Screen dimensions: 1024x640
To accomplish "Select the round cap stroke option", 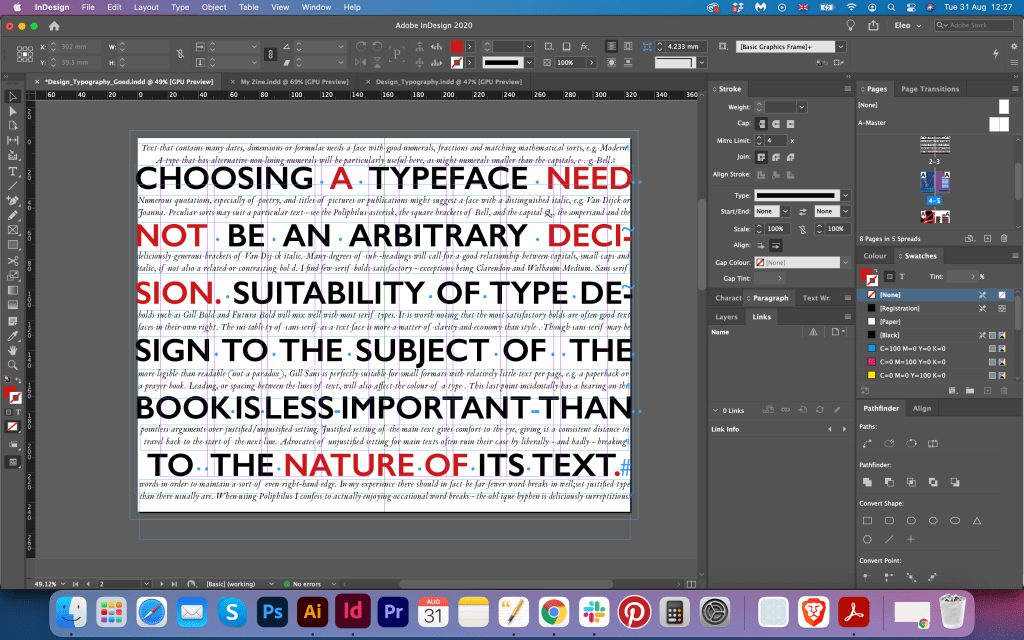I will (777, 123).
